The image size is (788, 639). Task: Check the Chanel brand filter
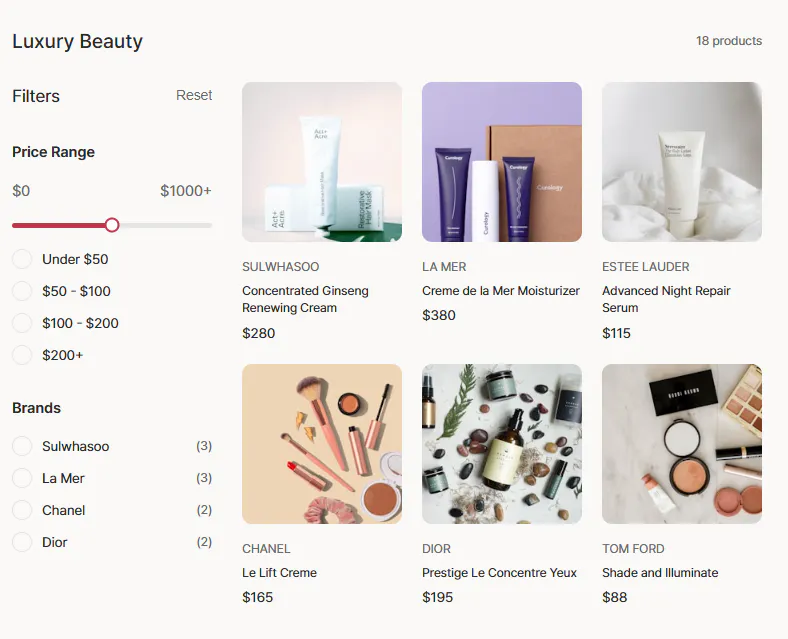point(22,510)
